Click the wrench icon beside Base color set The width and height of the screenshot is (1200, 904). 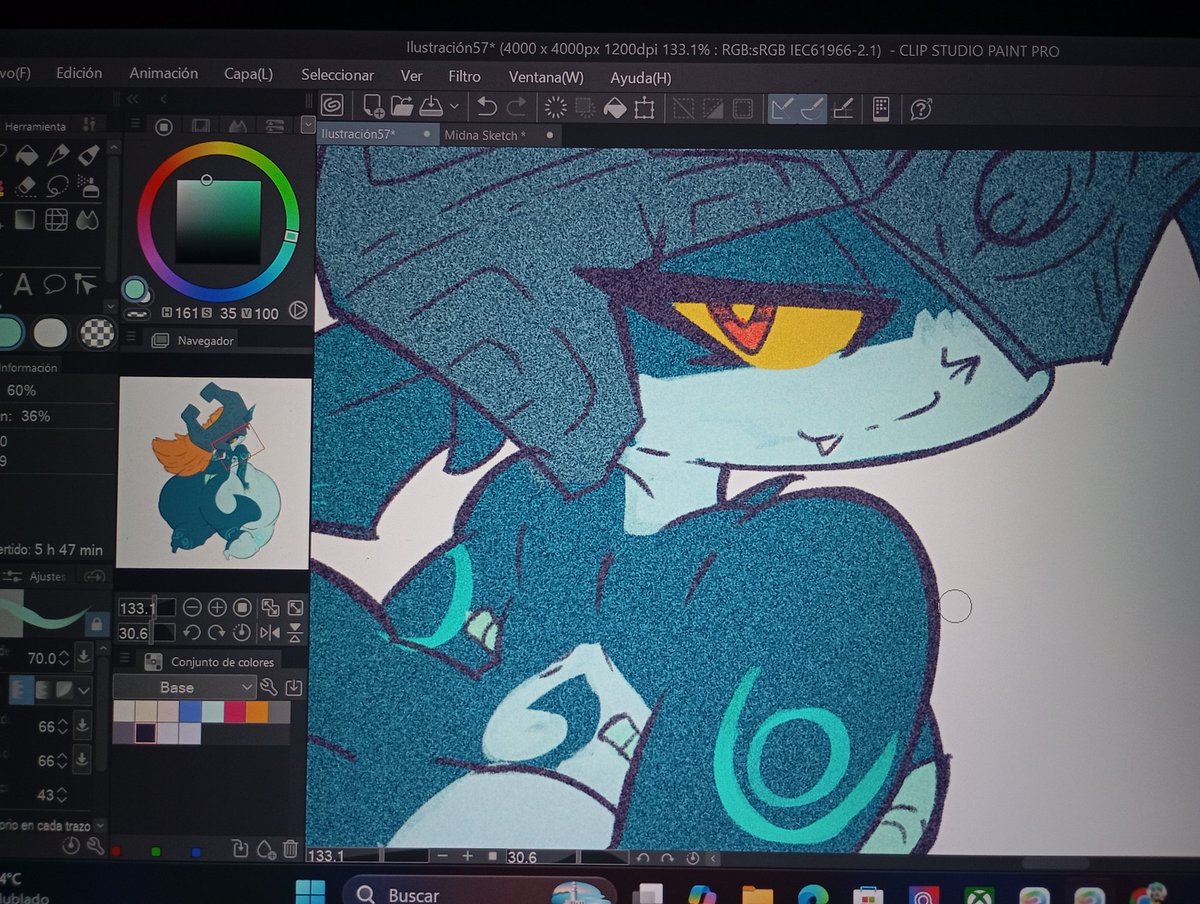268,687
